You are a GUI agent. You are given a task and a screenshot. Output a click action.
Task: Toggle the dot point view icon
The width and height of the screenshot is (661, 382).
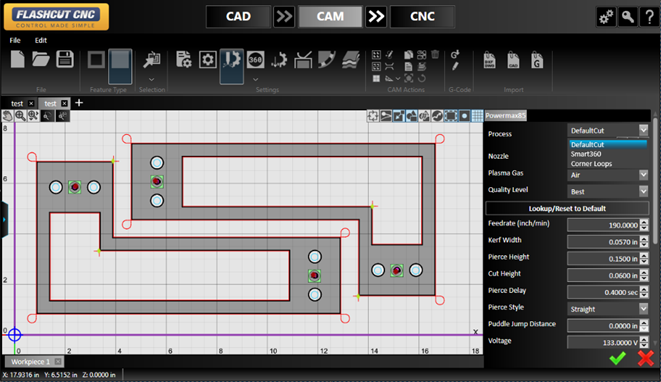(464, 116)
